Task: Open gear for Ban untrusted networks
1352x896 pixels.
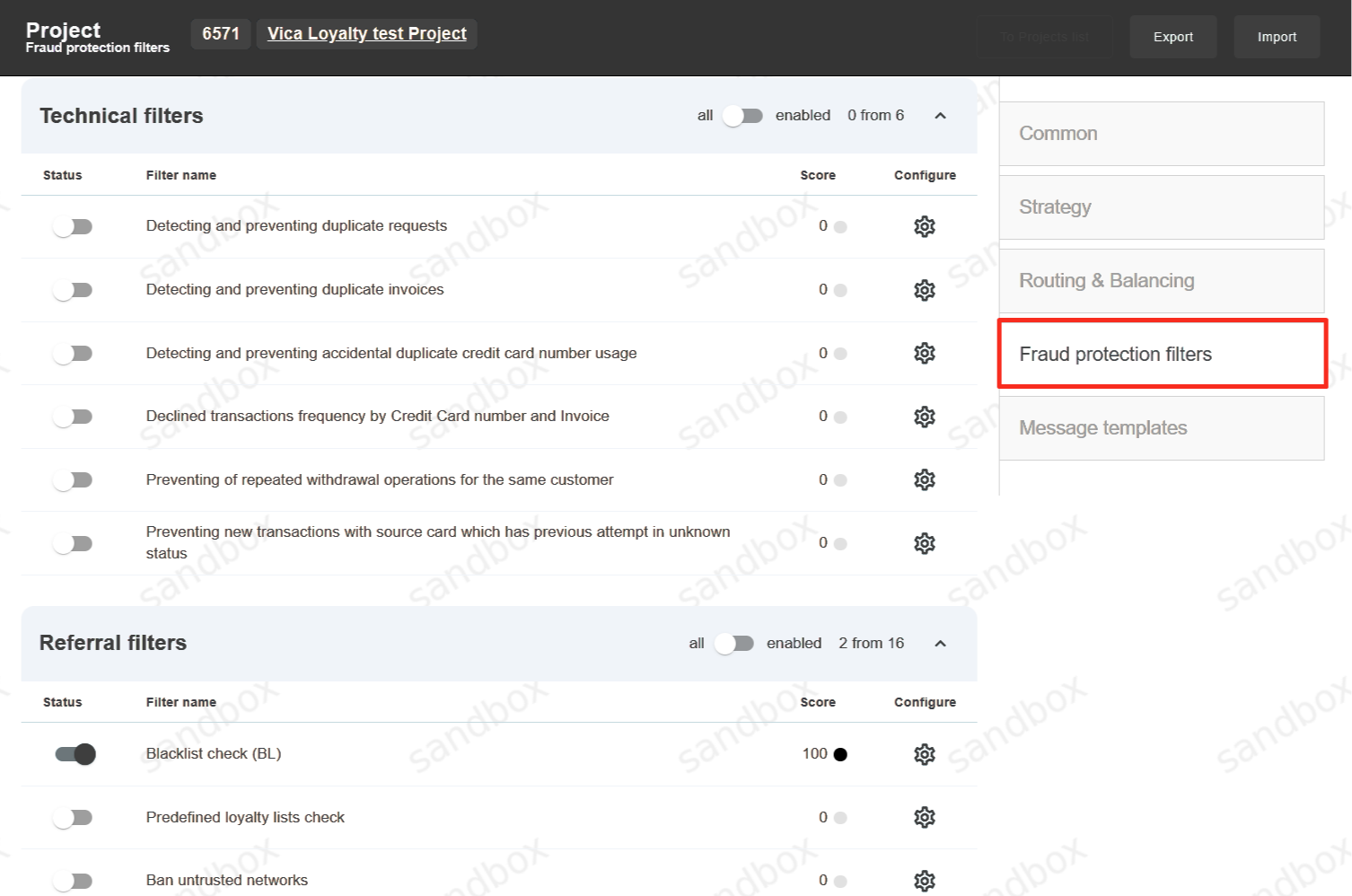Action: 924,881
